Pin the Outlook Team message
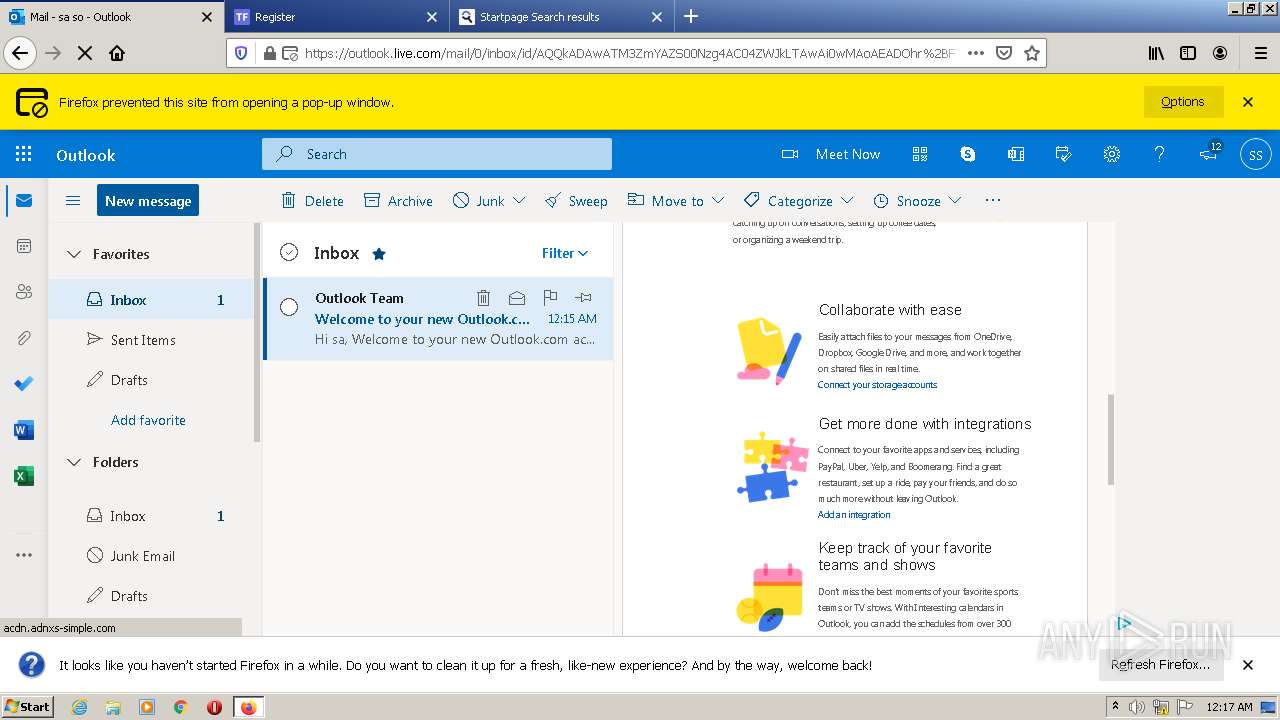 (x=584, y=297)
